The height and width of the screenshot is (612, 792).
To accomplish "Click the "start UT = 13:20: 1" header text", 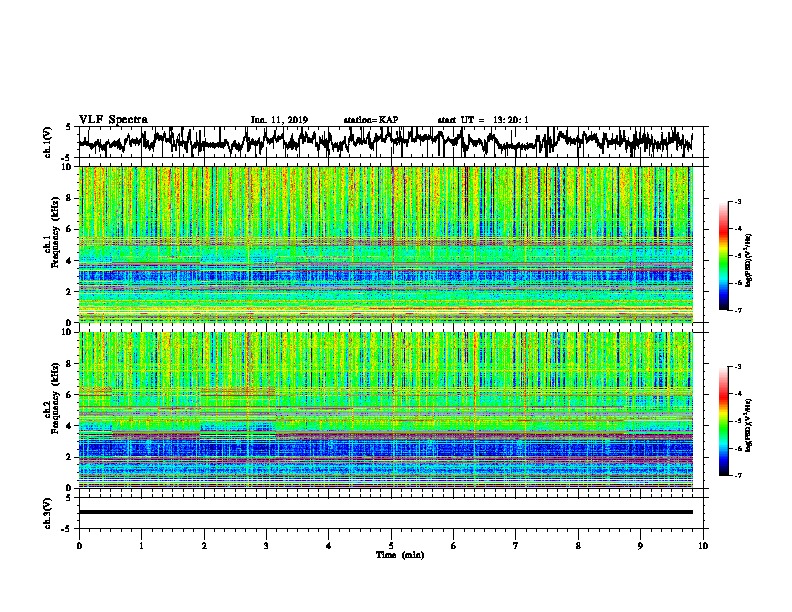I will [x=483, y=120].
